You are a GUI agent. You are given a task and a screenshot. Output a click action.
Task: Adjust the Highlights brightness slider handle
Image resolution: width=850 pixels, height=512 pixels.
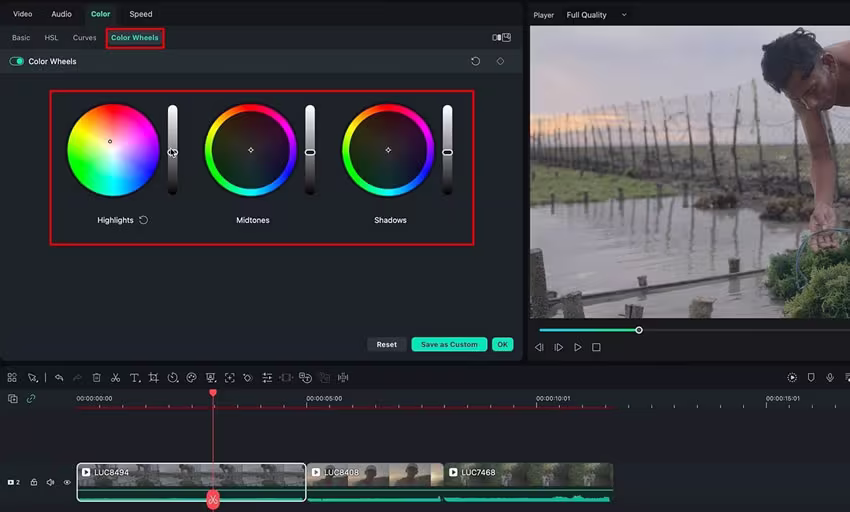click(x=172, y=152)
